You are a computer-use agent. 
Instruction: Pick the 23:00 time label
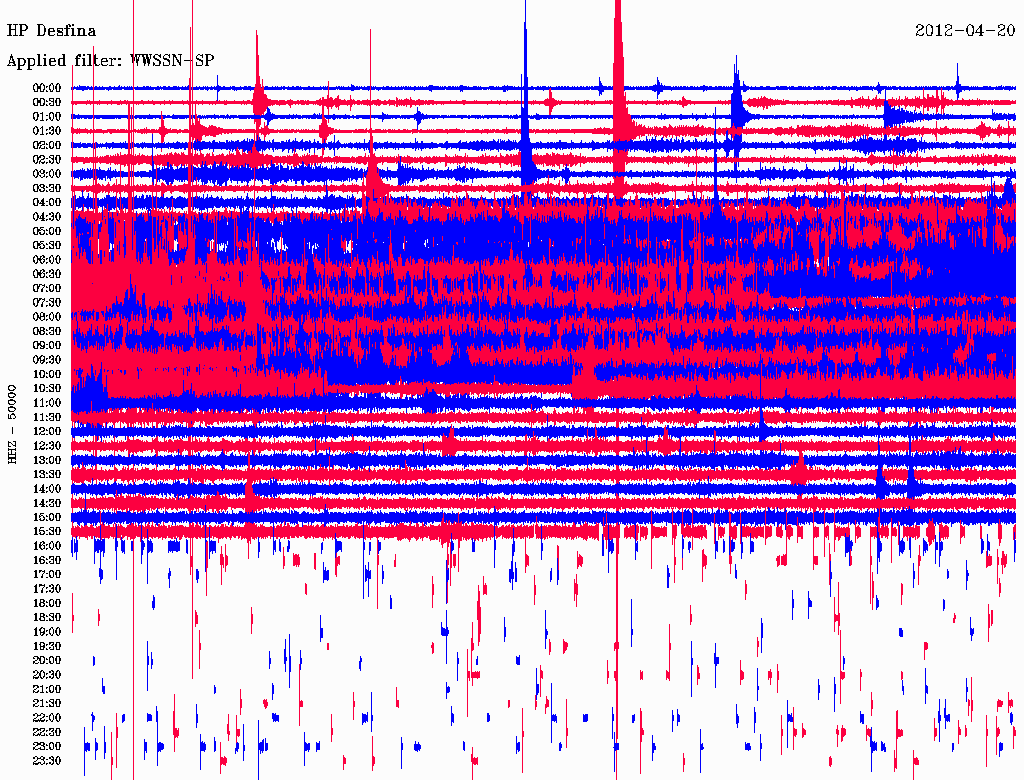(x=47, y=746)
